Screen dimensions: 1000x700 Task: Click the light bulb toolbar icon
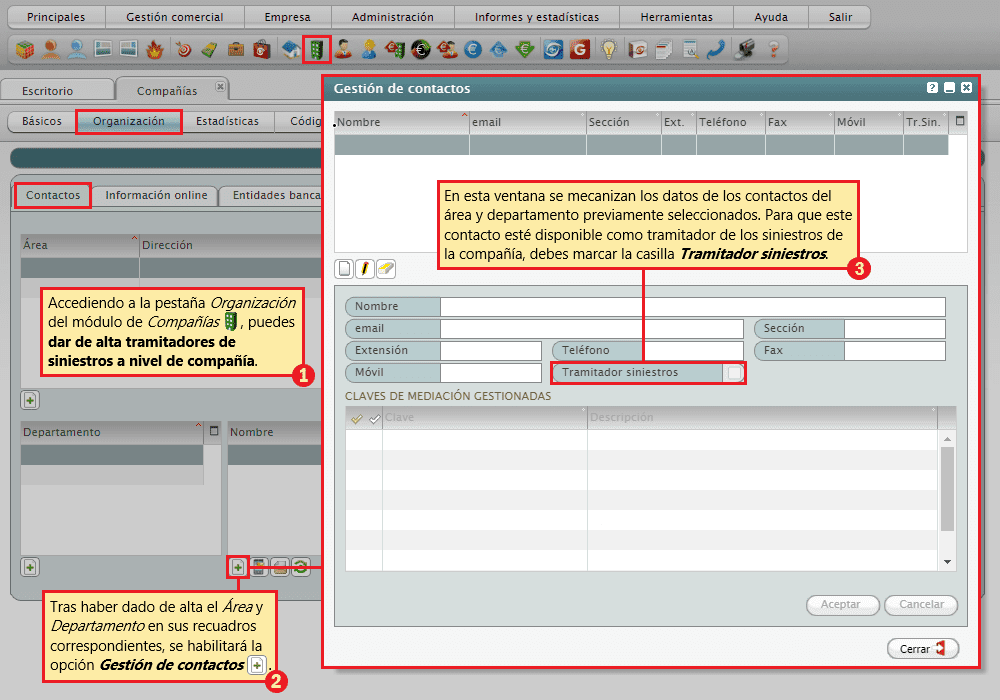(609, 49)
